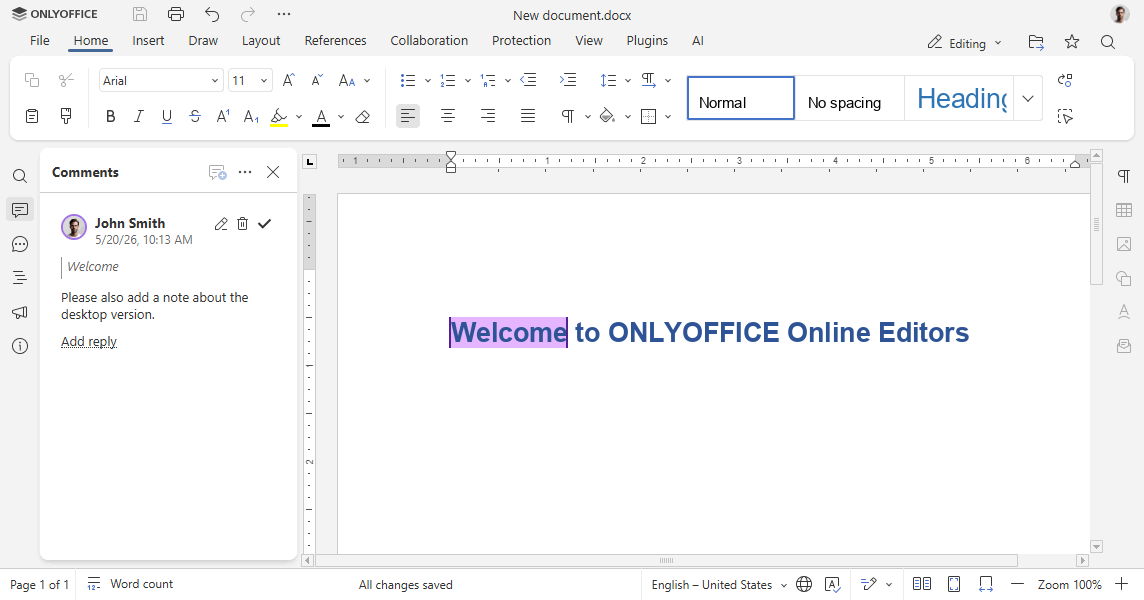Expand the borders dropdown arrow
This screenshot has width=1144, height=600.
[668, 116]
